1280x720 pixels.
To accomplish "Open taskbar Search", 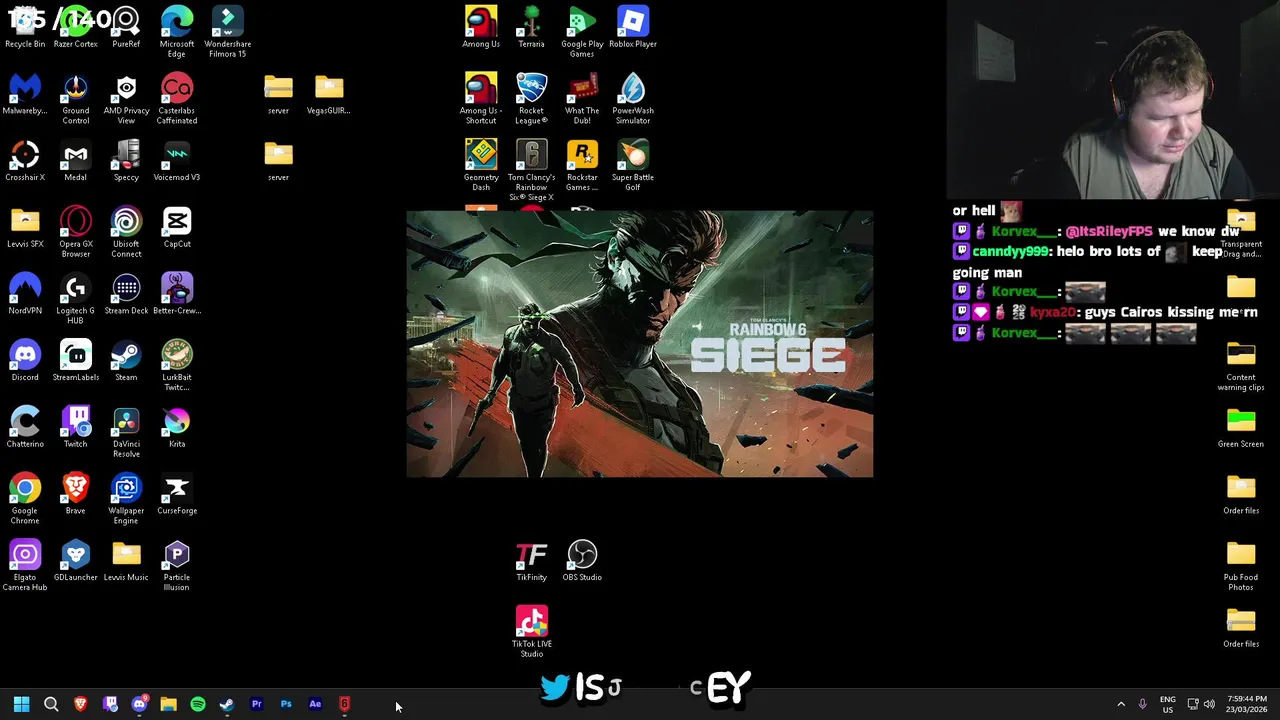I will coord(51,704).
